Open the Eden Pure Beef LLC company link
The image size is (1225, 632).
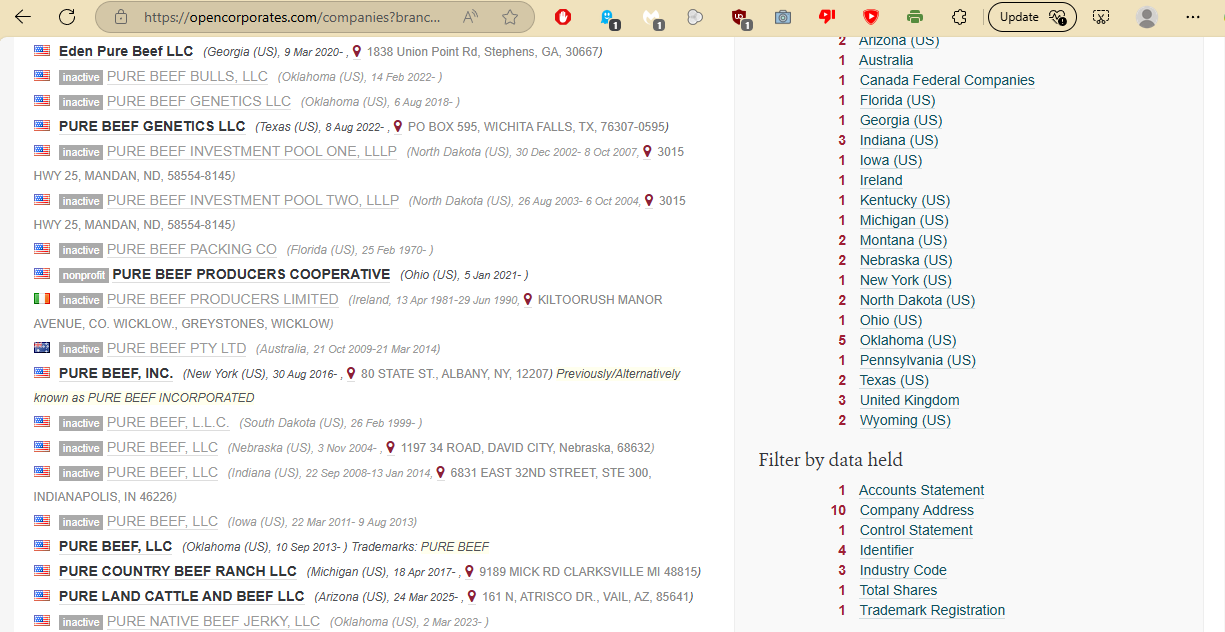tap(126, 51)
